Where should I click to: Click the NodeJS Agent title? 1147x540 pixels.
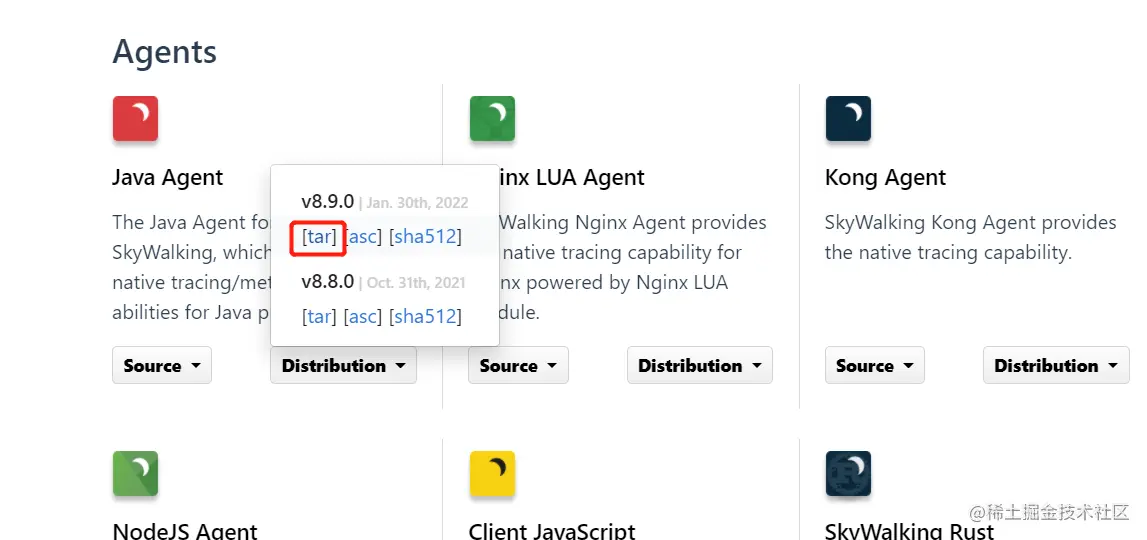coord(185,531)
